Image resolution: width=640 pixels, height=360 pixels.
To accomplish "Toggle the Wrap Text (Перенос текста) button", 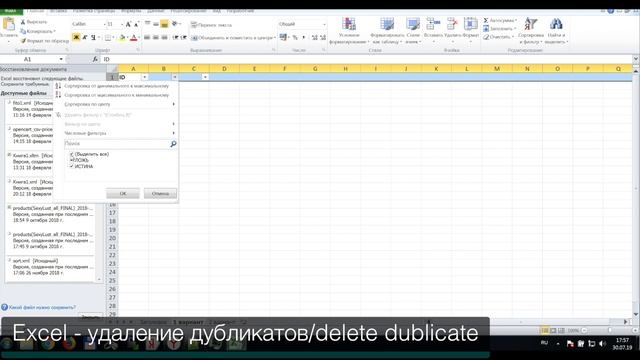I will 211,25.
